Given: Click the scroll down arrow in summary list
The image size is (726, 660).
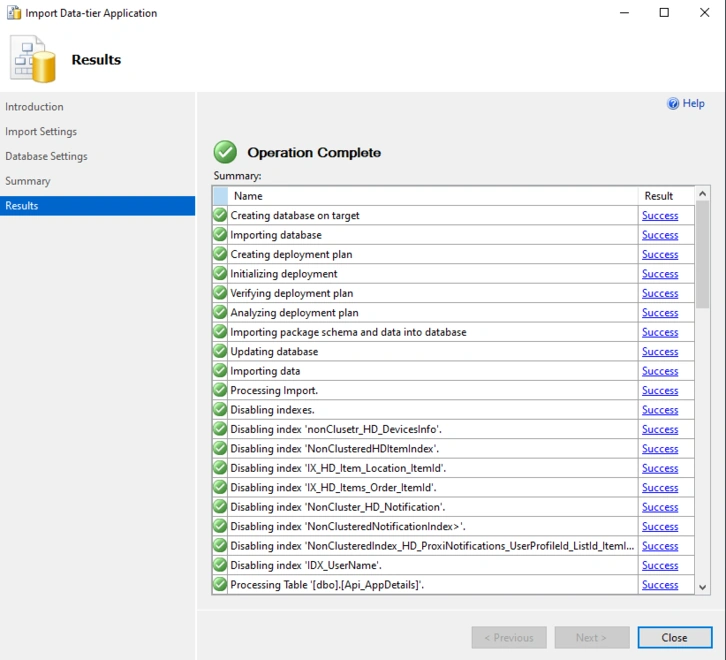Looking at the screenshot, I should pos(702,587).
